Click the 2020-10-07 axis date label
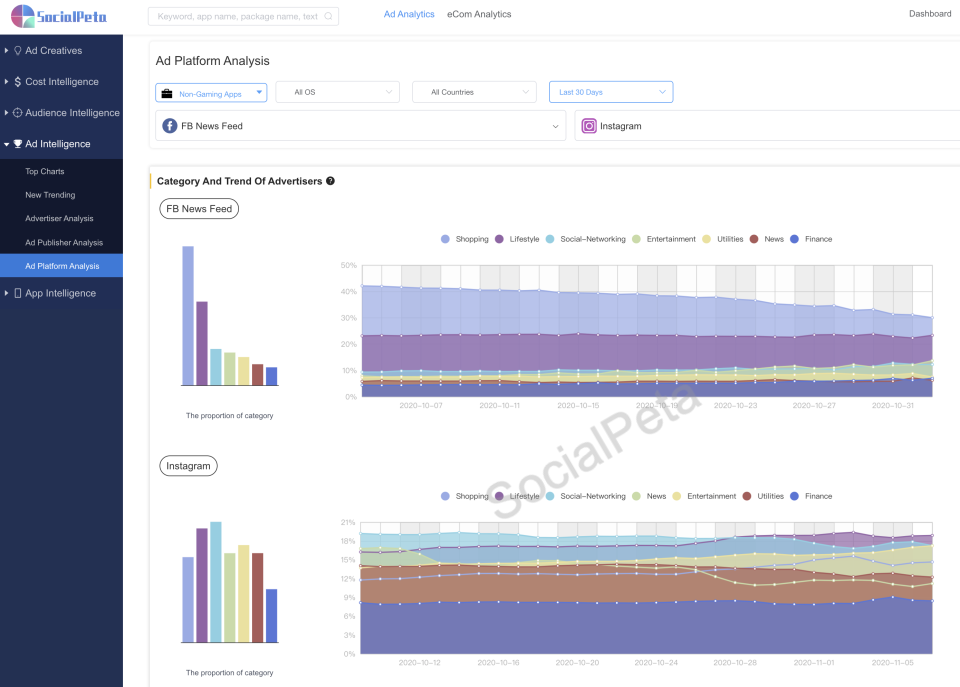 421,405
